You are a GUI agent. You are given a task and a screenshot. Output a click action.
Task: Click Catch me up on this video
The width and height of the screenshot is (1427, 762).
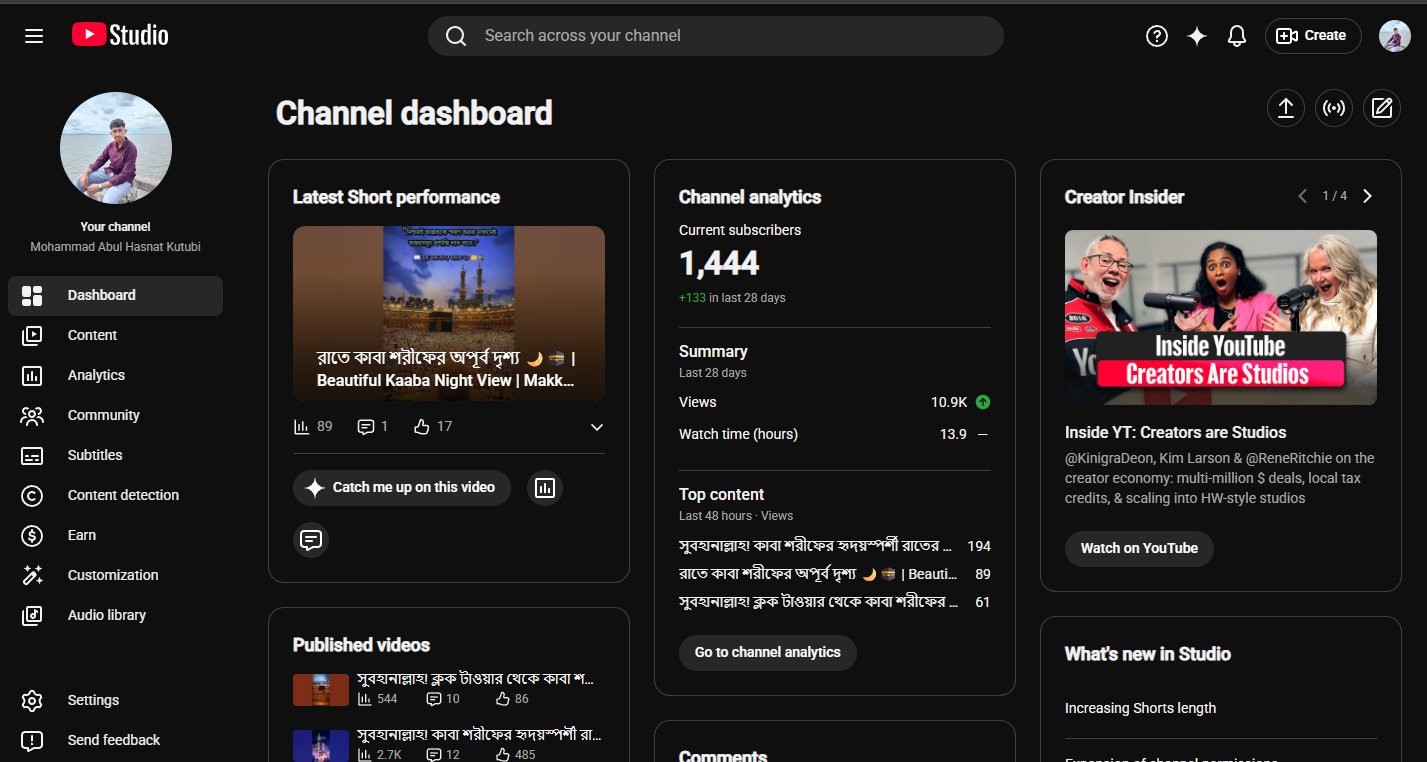pos(402,488)
